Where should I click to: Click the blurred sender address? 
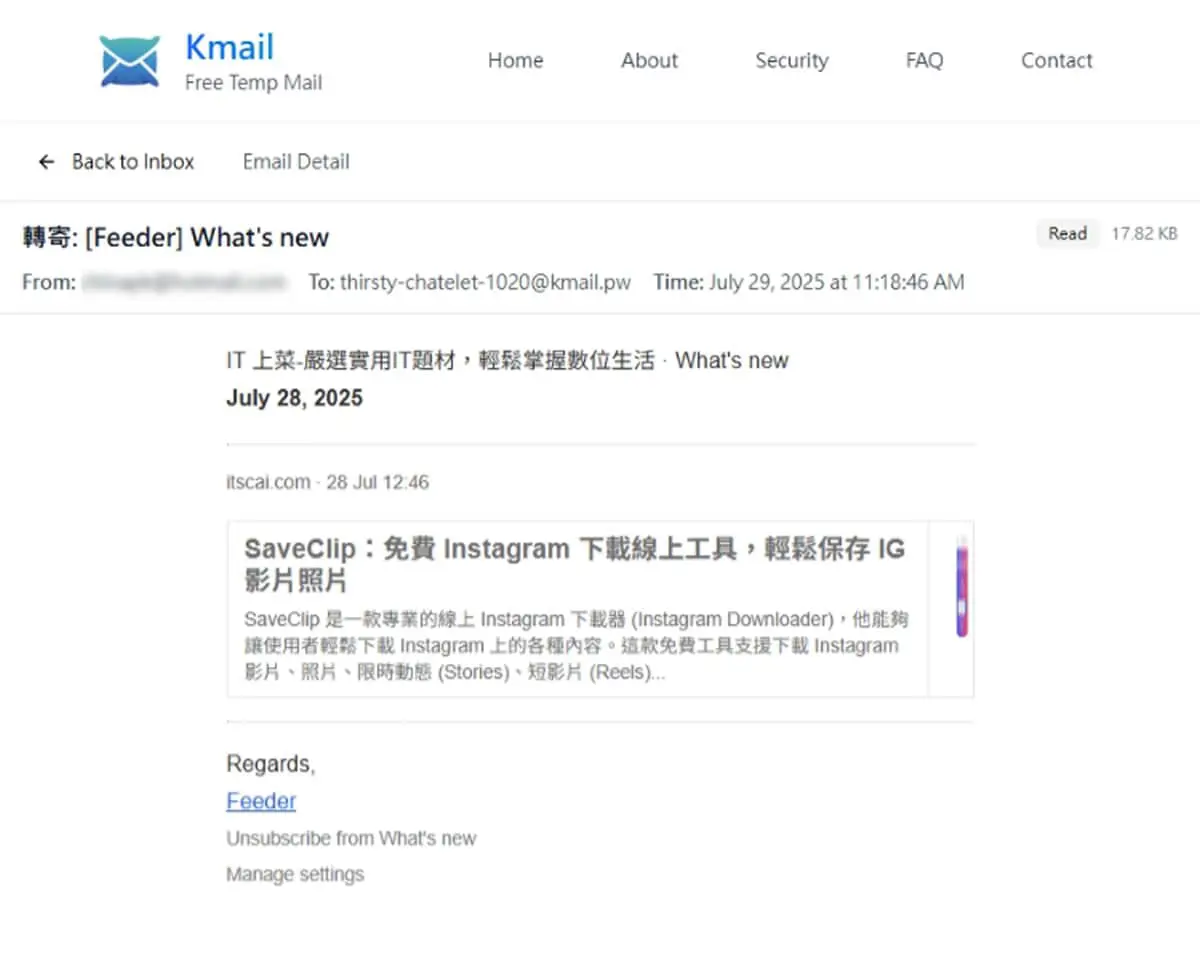click(183, 282)
